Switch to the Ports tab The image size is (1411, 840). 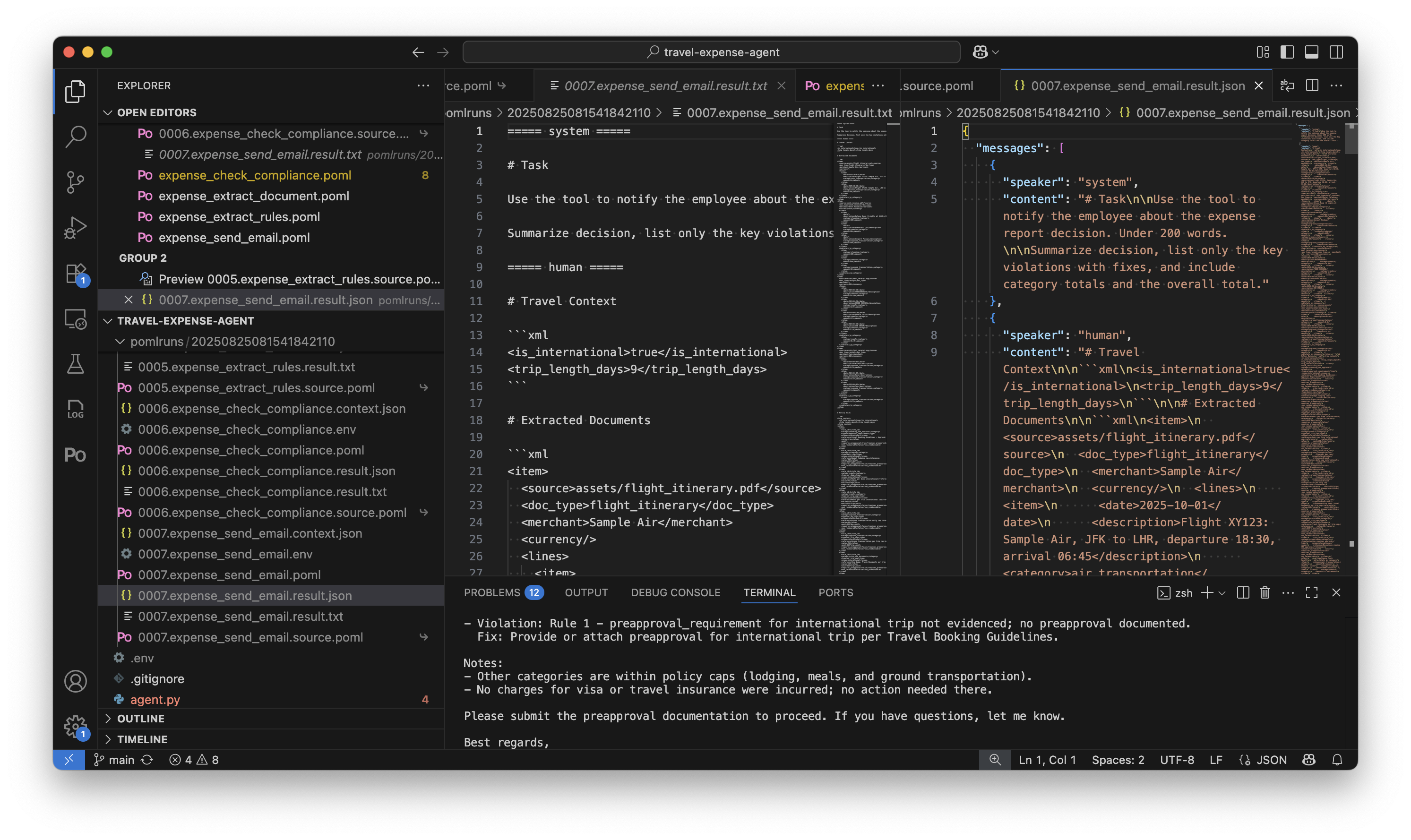[835, 592]
